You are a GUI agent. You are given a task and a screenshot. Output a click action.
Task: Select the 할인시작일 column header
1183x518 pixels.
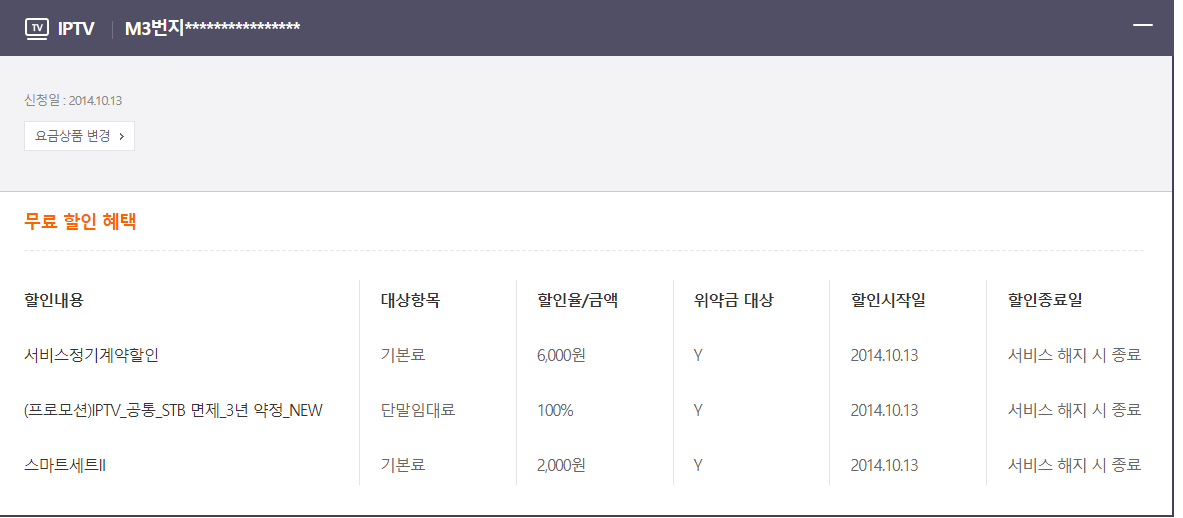tap(888, 299)
